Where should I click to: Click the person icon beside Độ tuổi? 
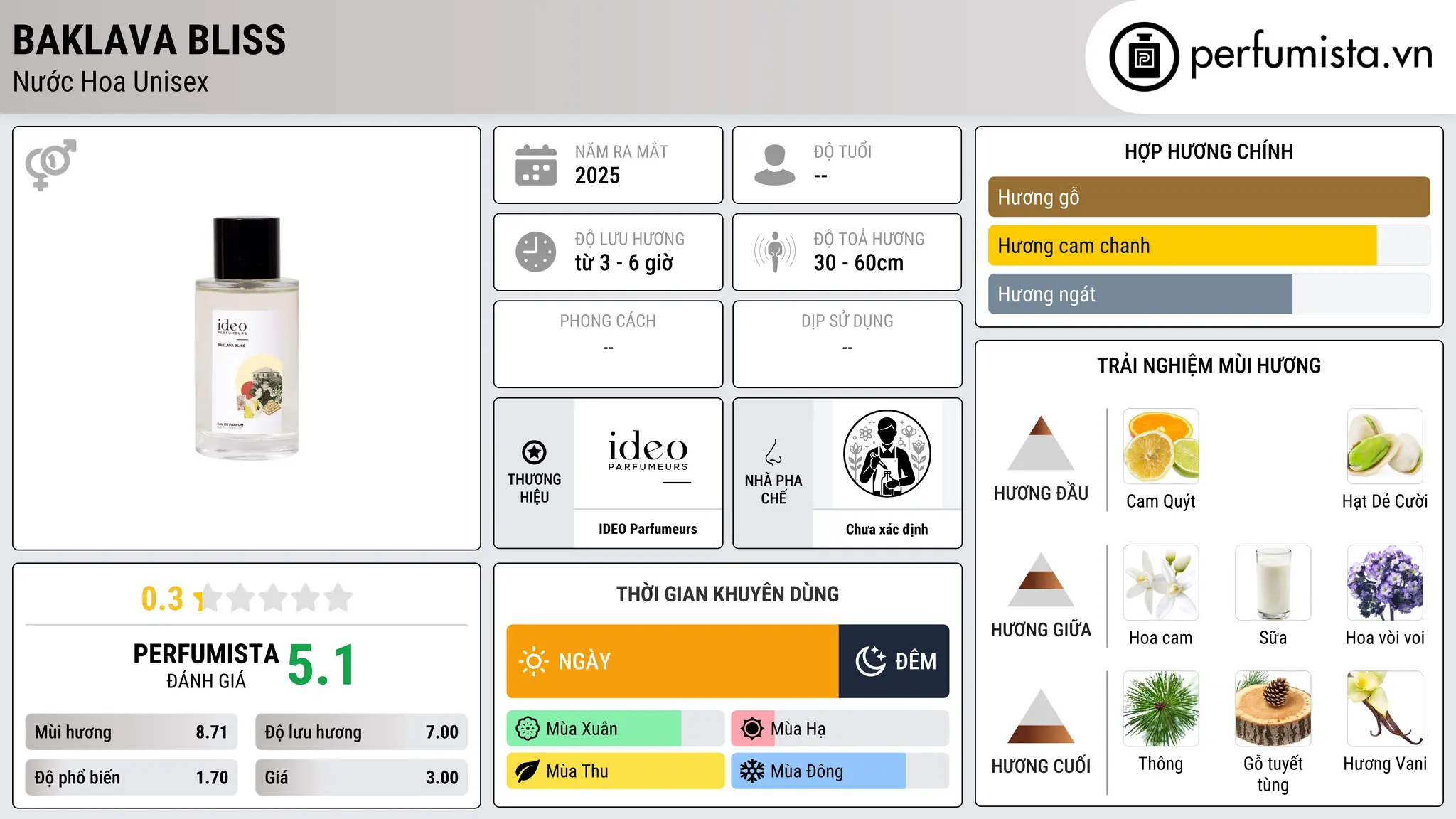click(x=774, y=165)
